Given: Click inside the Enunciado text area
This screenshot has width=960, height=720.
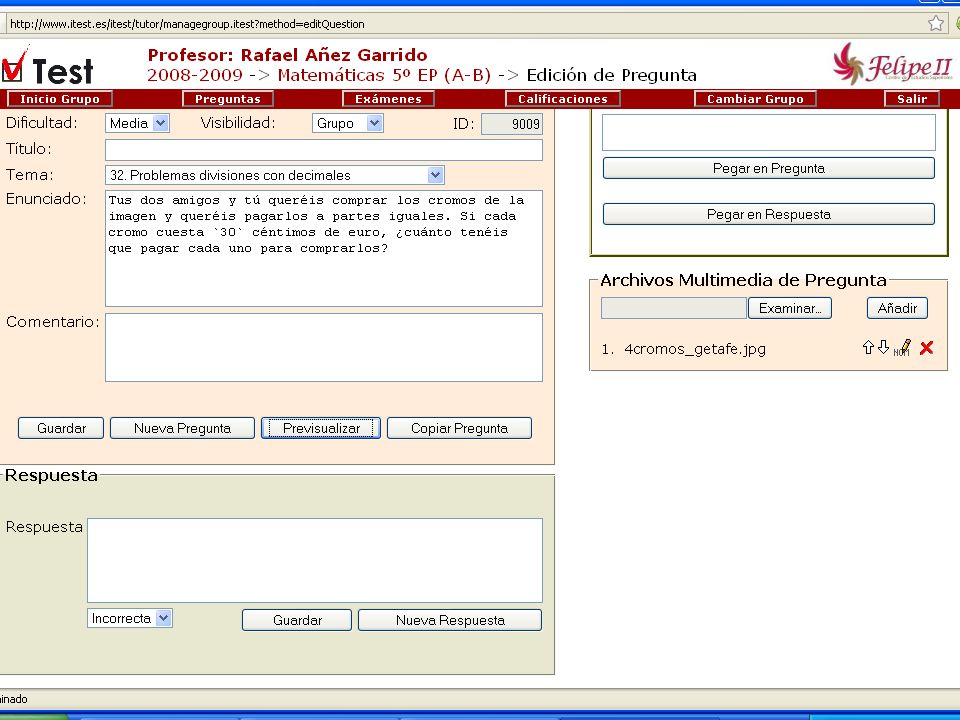Looking at the screenshot, I should [x=324, y=249].
